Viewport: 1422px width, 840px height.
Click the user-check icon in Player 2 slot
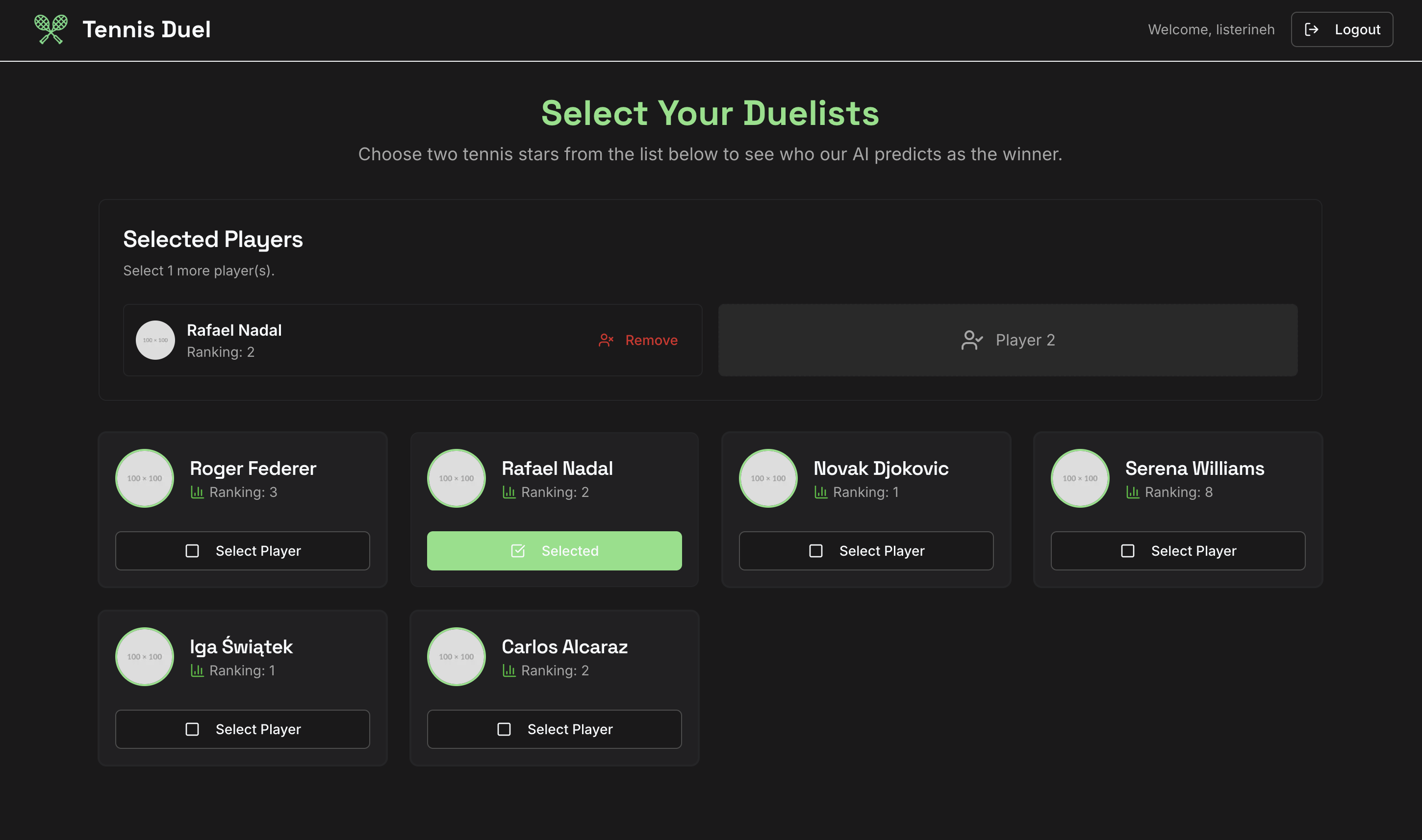[x=972, y=340]
